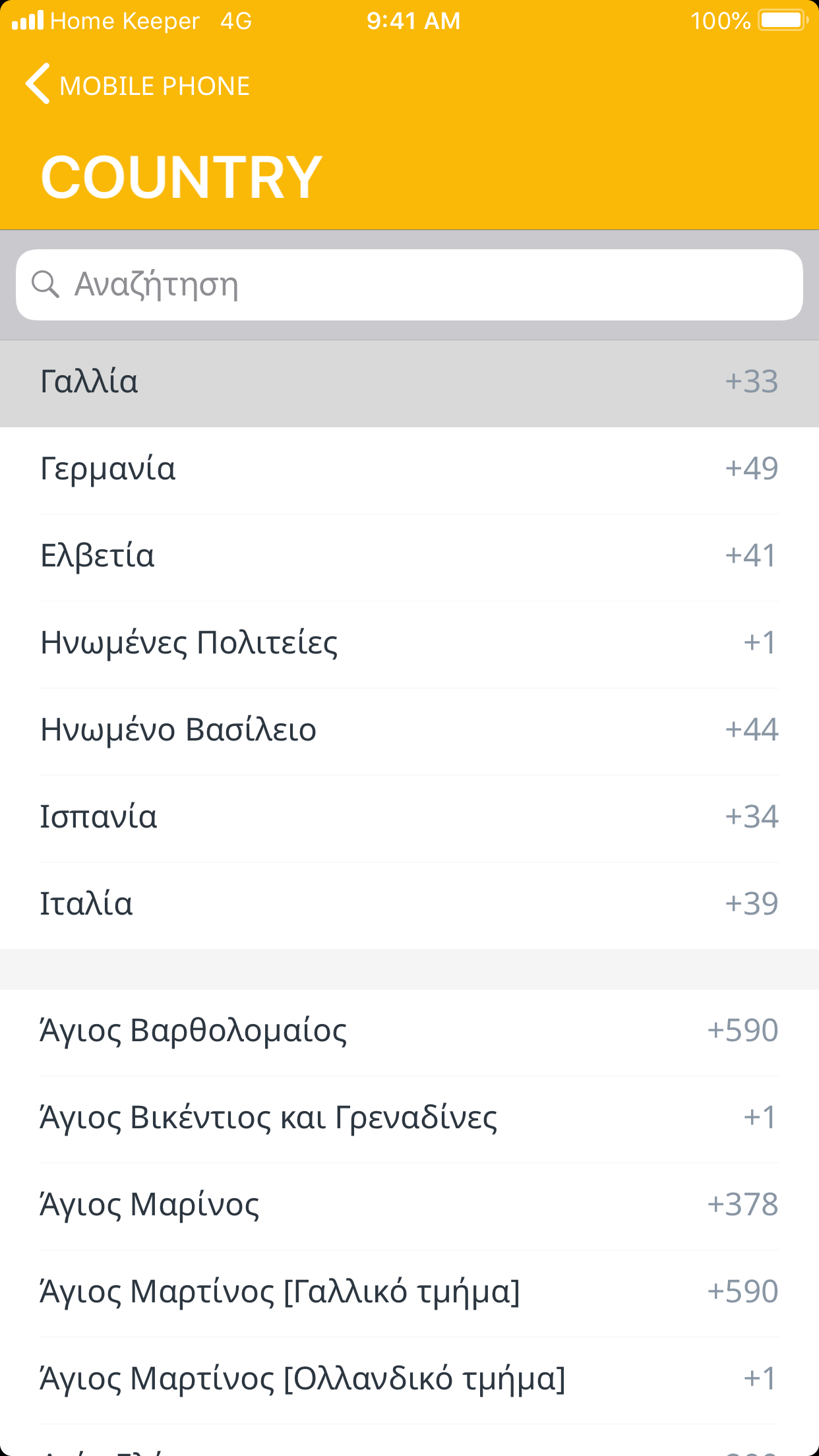Screen dimensions: 819x1456
Task: Go back to MOBILE PHONE screen
Action: click(154, 86)
